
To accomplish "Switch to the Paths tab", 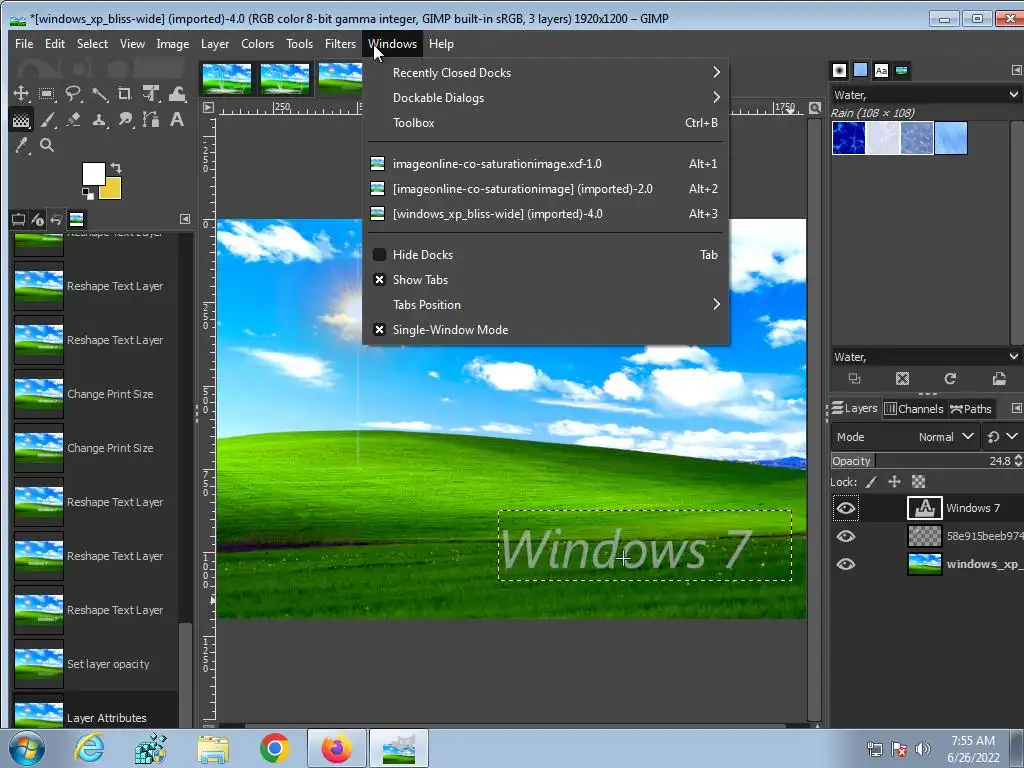I will [971, 409].
